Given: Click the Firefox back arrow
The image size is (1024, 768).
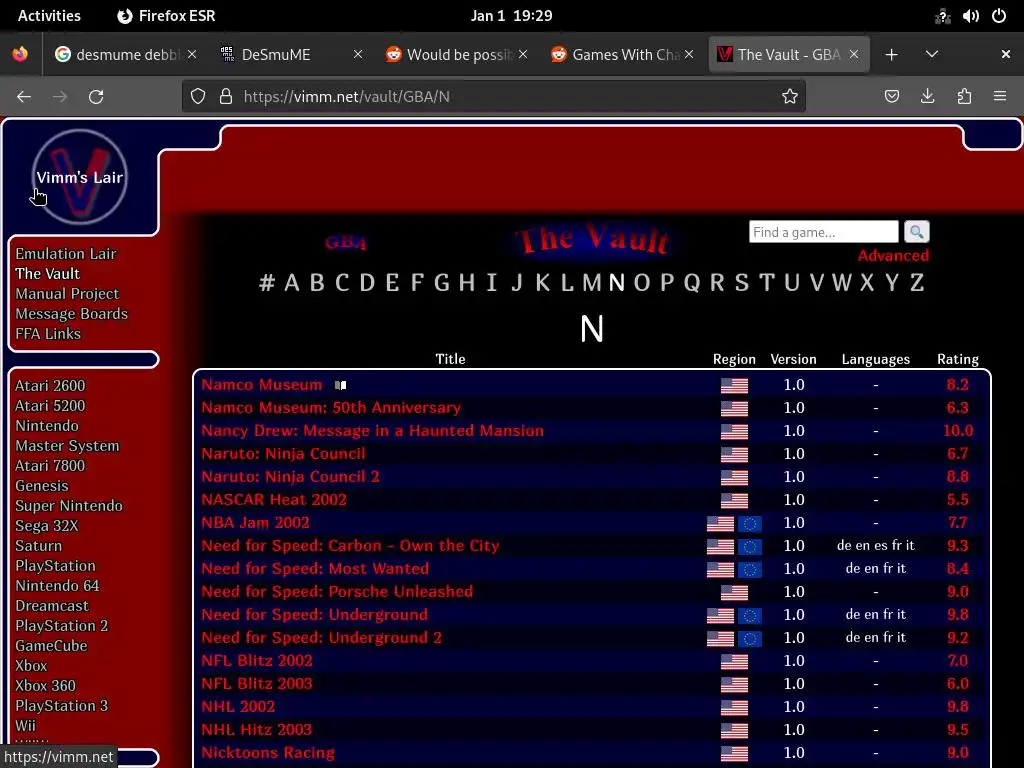Looking at the screenshot, I should click(24, 97).
